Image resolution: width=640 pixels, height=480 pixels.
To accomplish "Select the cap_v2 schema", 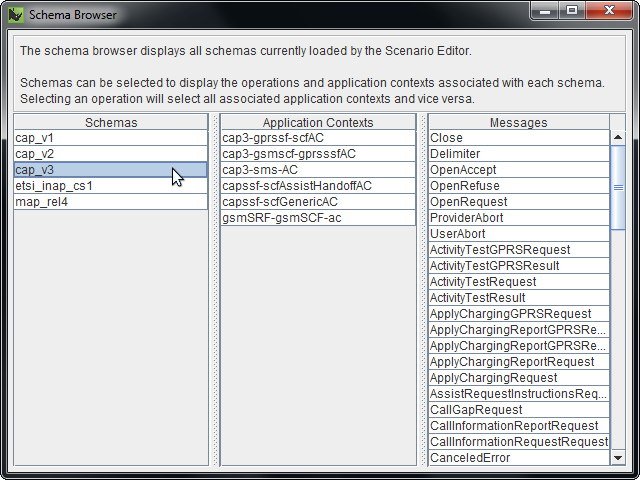I will click(111, 154).
